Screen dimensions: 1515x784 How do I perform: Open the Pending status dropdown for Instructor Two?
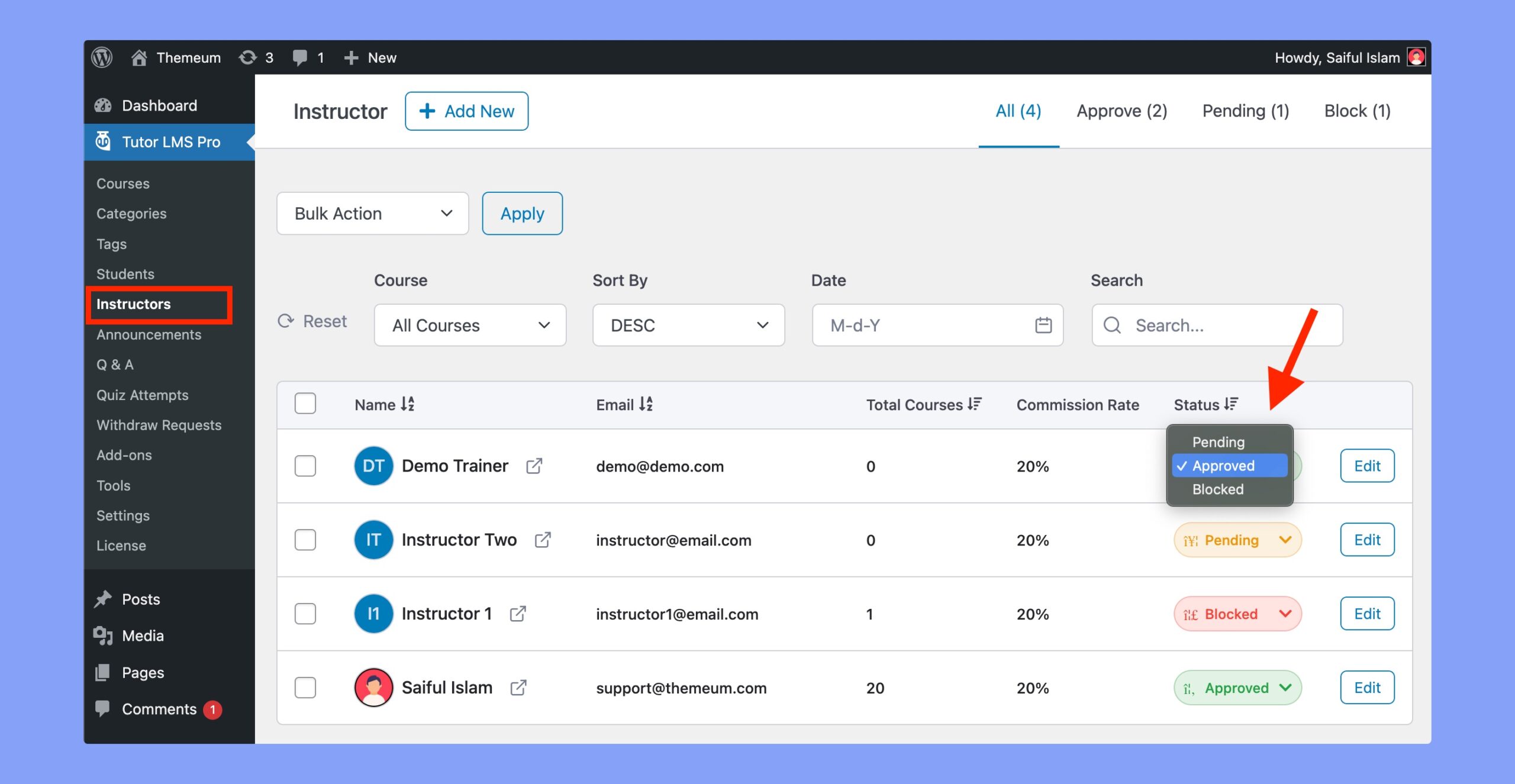click(1237, 540)
